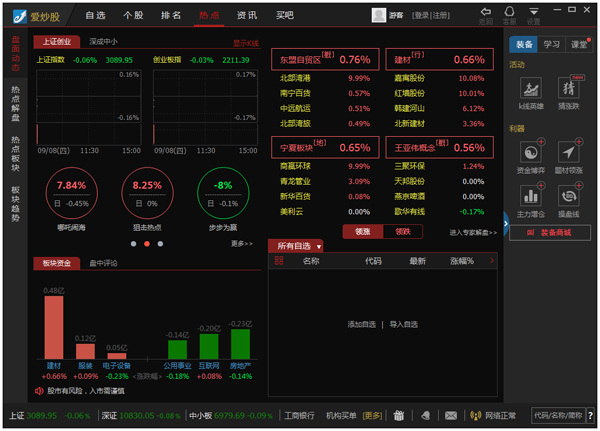Viewport: 600px width, 431px height.
Task: Click the gift icon in status bar
Action: click(x=399, y=415)
